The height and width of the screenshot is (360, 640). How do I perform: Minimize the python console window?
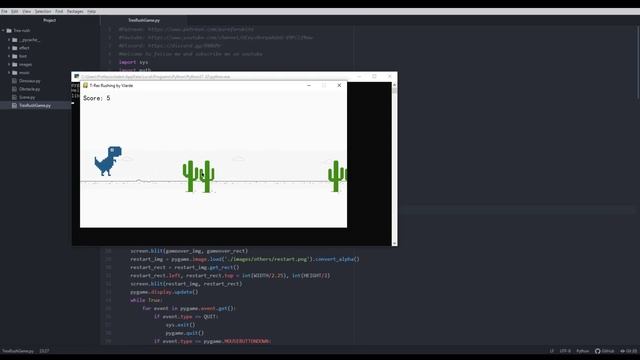click(x=359, y=76)
